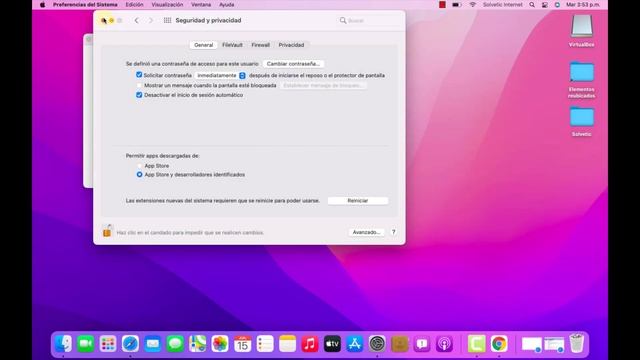Open Reminders from the dock

pos(265,344)
